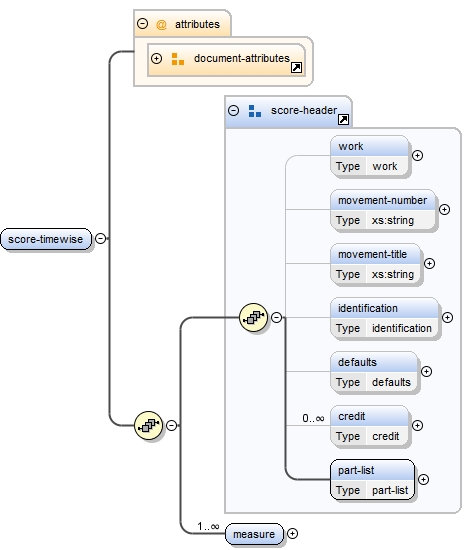Collapse the attributes box
The width and height of the screenshot is (468, 550).
(x=142, y=24)
